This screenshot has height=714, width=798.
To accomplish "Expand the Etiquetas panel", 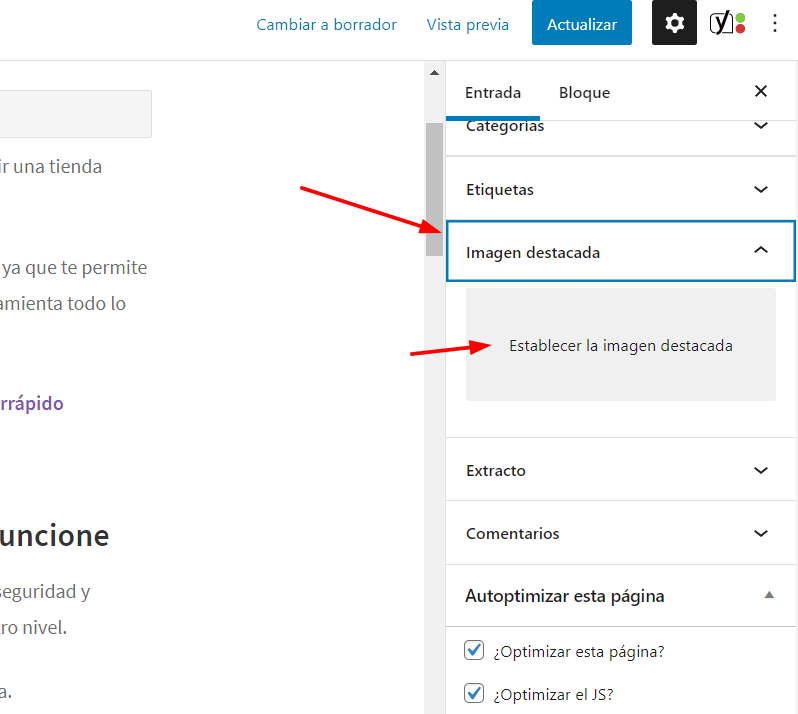I will (620, 189).
